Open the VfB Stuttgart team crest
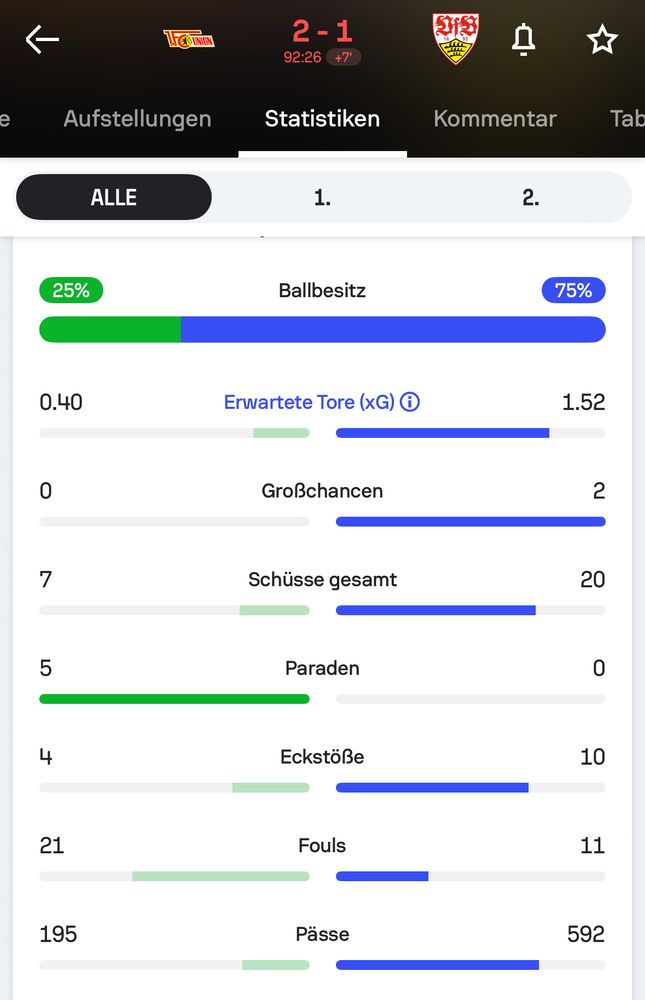Viewport: 645px width, 1000px height. click(456, 40)
